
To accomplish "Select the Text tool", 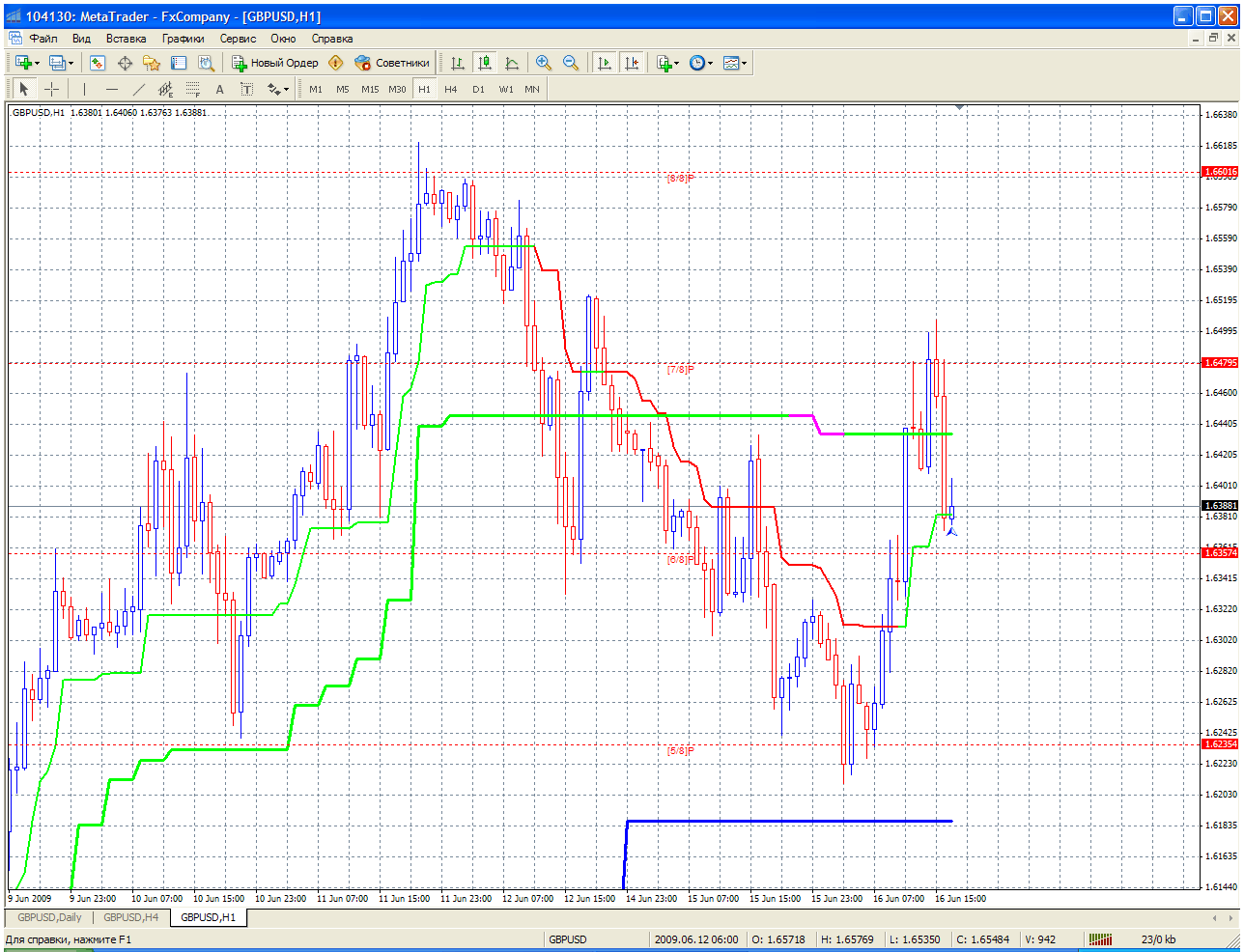I will (219, 89).
